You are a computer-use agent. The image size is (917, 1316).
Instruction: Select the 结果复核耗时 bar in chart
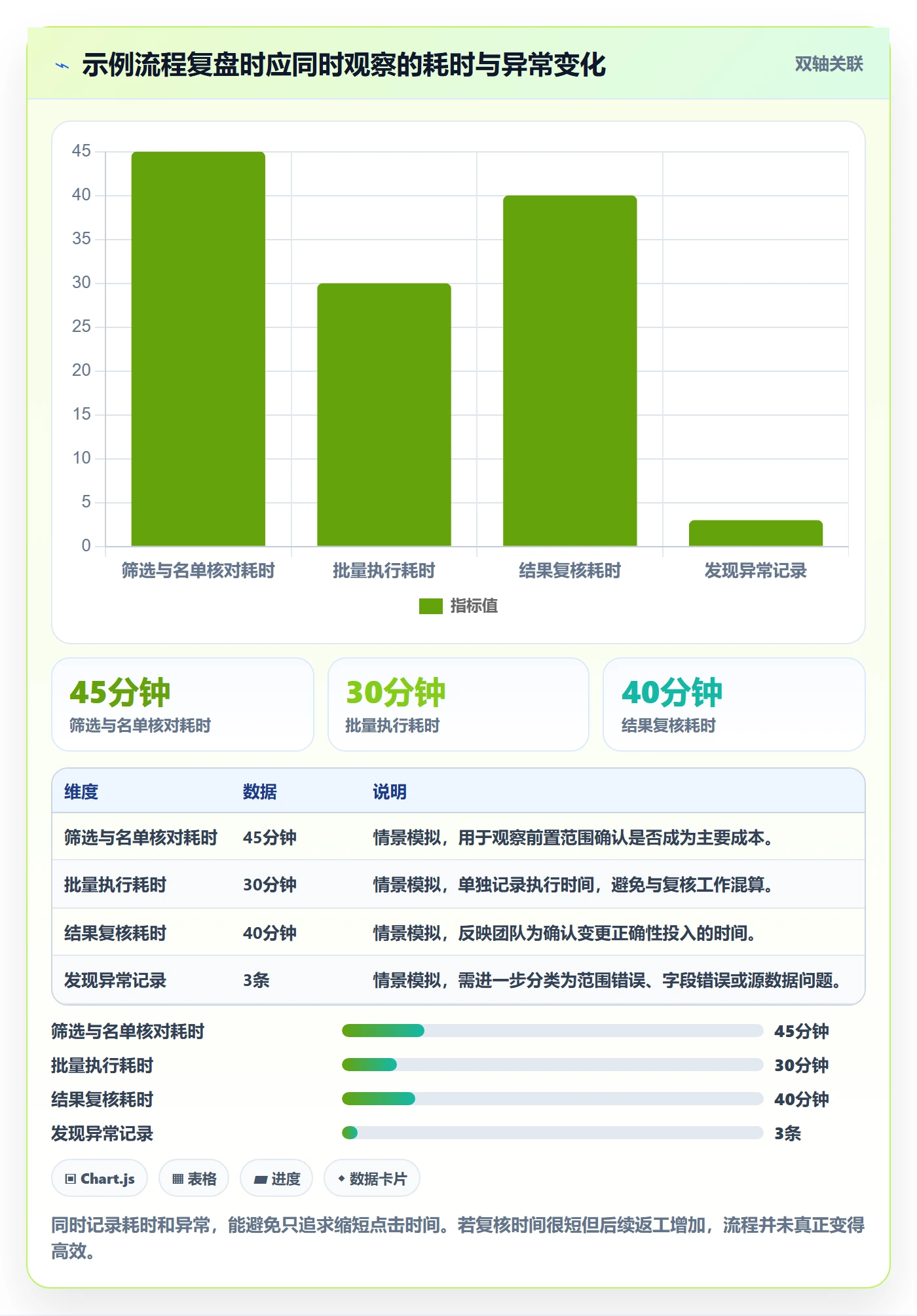pyautogui.click(x=570, y=371)
